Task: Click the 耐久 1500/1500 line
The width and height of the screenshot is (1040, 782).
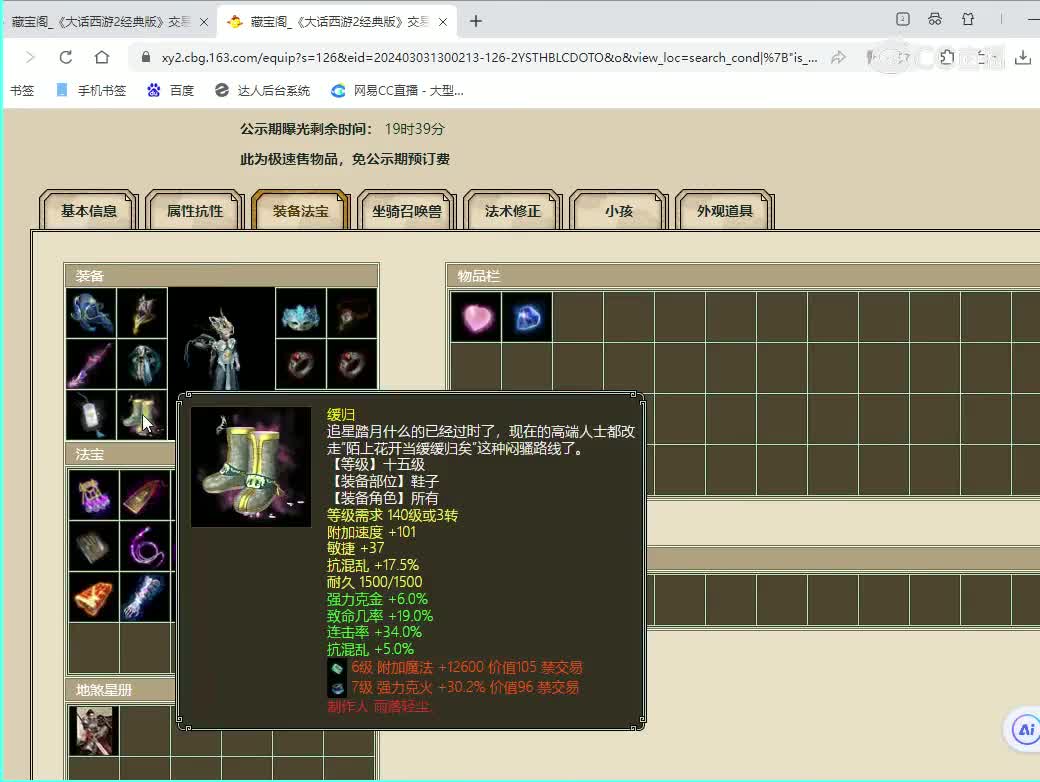Action: [x=375, y=582]
